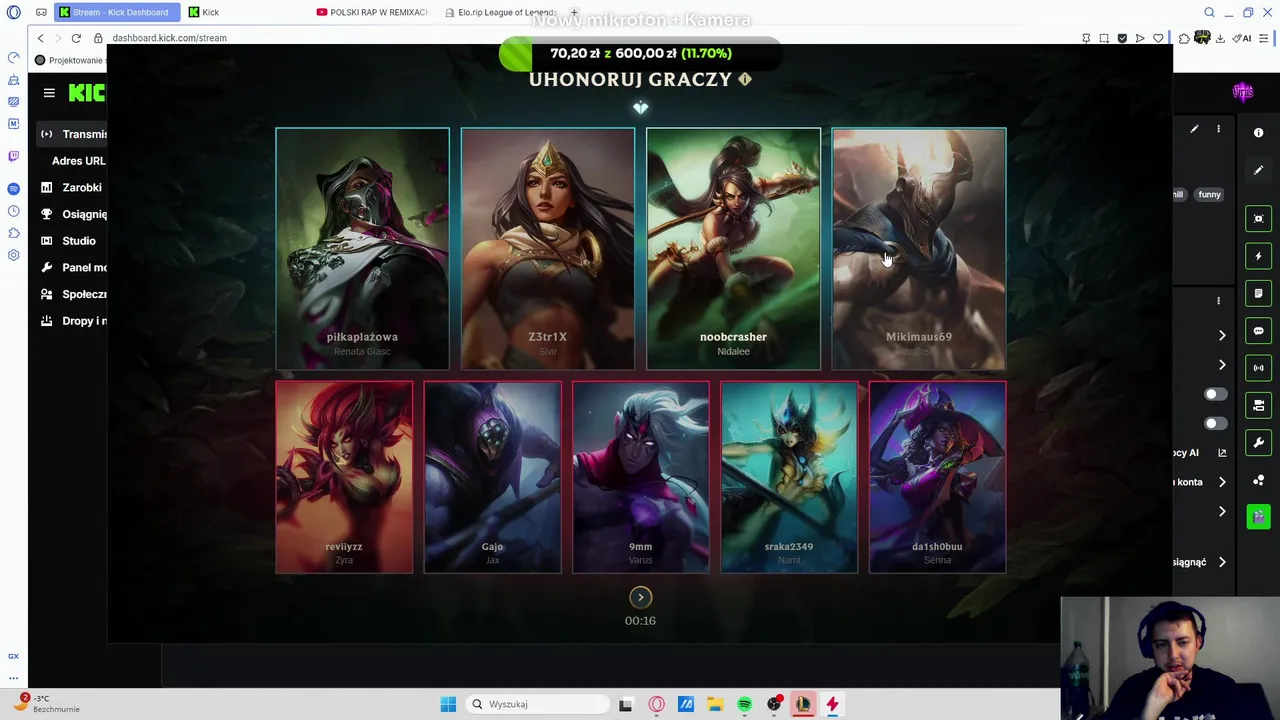Screen dimensions: 1280x720
Task: Open Twitch icon in Opera GX sidebar
Action: coord(13,156)
